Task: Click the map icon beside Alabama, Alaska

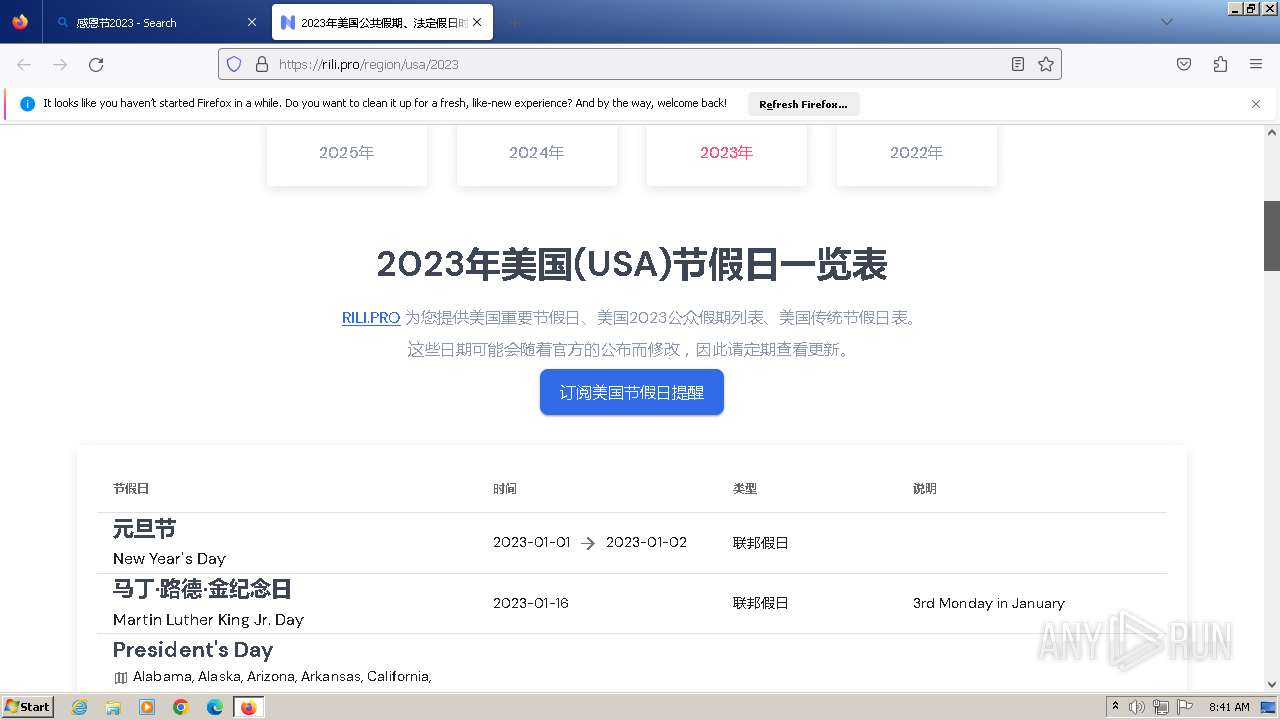Action: point(121,677)
